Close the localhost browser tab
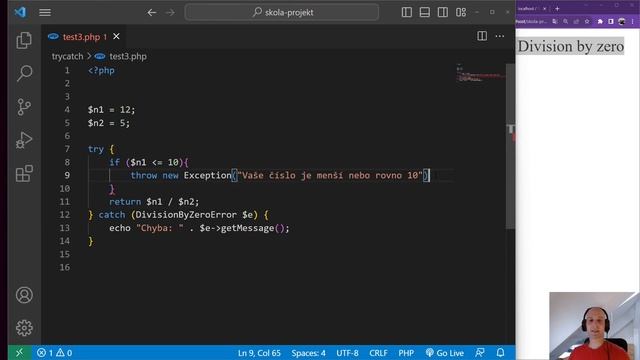 pyautogui.click(x=544, y=9)
